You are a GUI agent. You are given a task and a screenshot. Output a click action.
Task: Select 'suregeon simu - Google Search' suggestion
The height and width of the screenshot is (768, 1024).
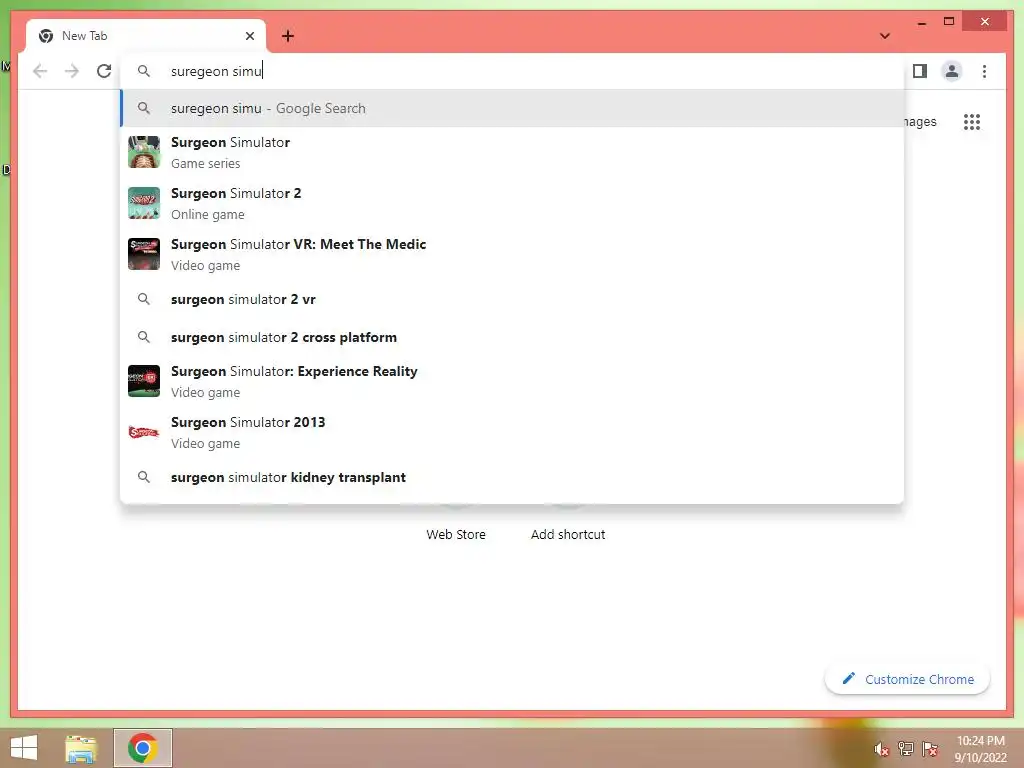click(x=513, y=108)
